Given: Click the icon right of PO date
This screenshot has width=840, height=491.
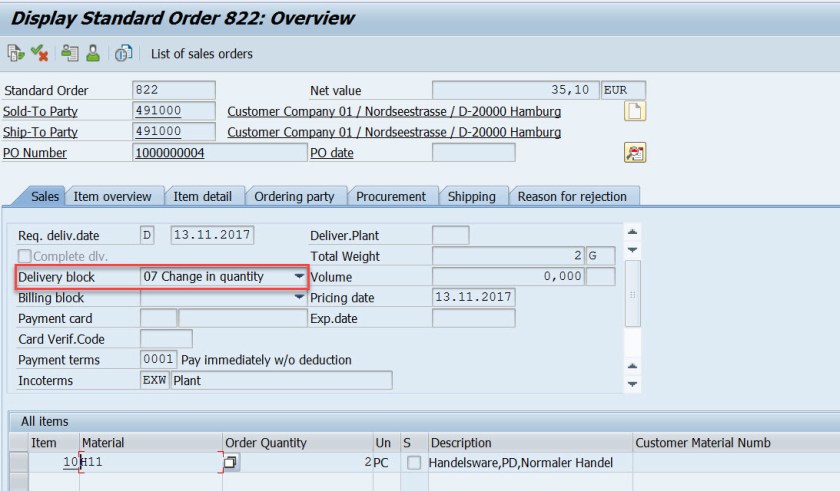Looking at the screenshot, I should (x=634, y=153).
